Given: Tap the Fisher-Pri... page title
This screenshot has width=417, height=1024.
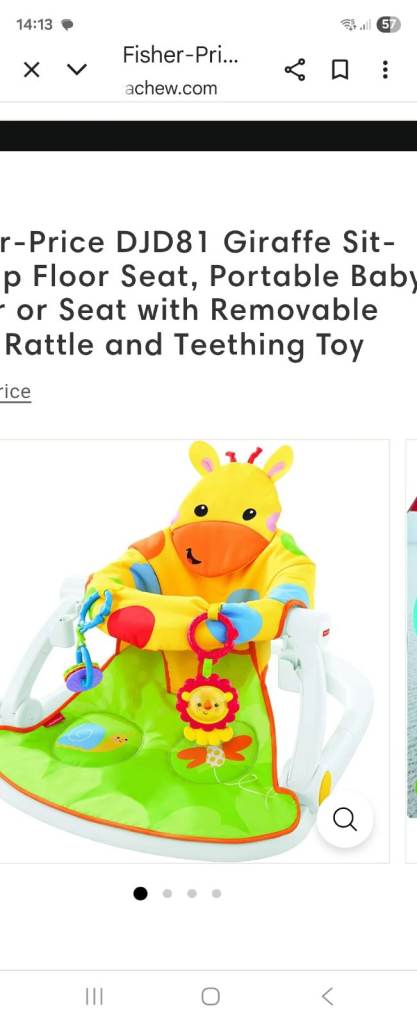Looking at the screenshot, I should [x=181, y=55].
